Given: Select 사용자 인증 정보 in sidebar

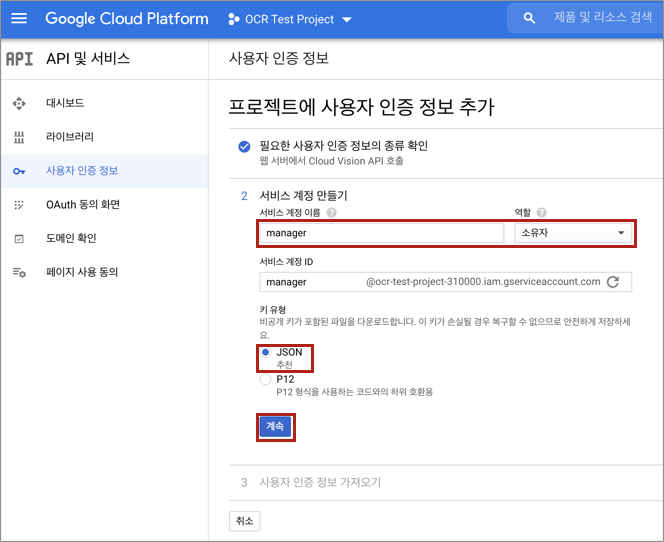Looking at the screenshot, I should [104, 171].
